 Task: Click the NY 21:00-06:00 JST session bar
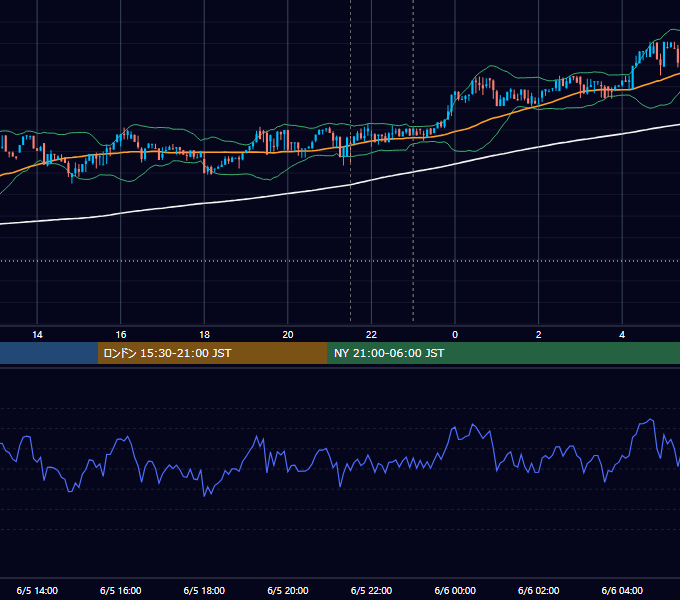[x=503, y=353]
